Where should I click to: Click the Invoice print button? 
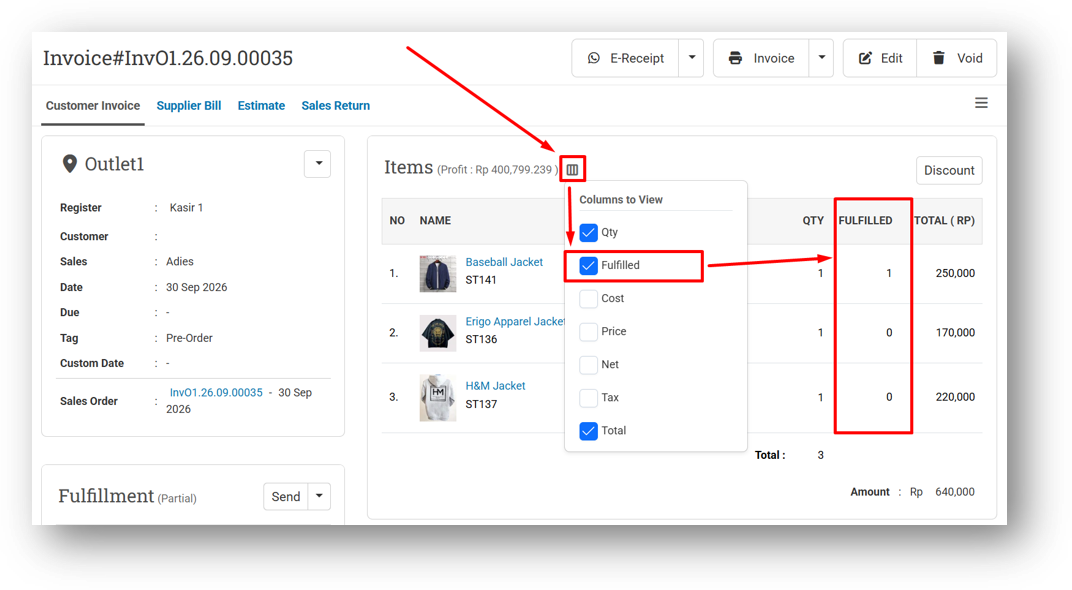tap(762, 58)
